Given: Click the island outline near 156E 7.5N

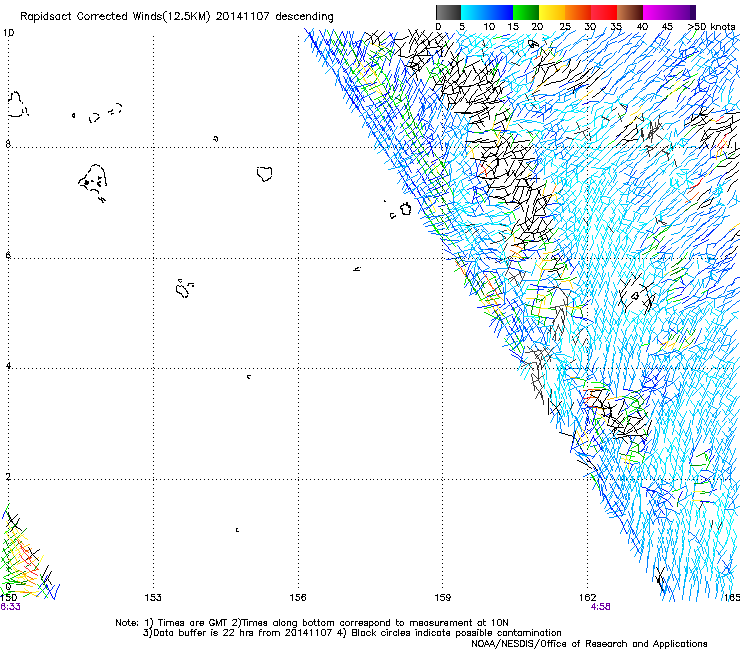Looking at the screenshot, I should [265, 174].
